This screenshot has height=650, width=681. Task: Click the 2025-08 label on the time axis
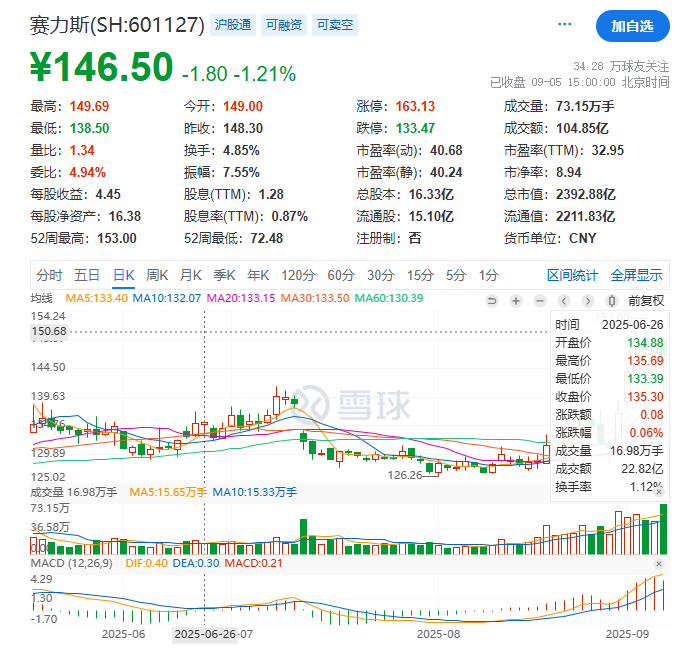coord(438,634)
